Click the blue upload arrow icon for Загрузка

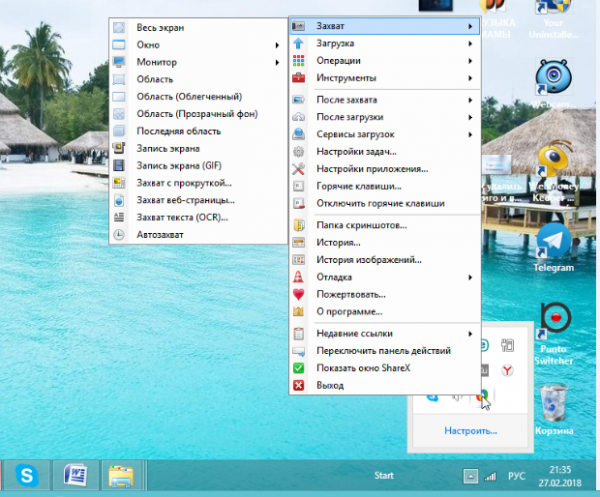click(x=298, y=43)
